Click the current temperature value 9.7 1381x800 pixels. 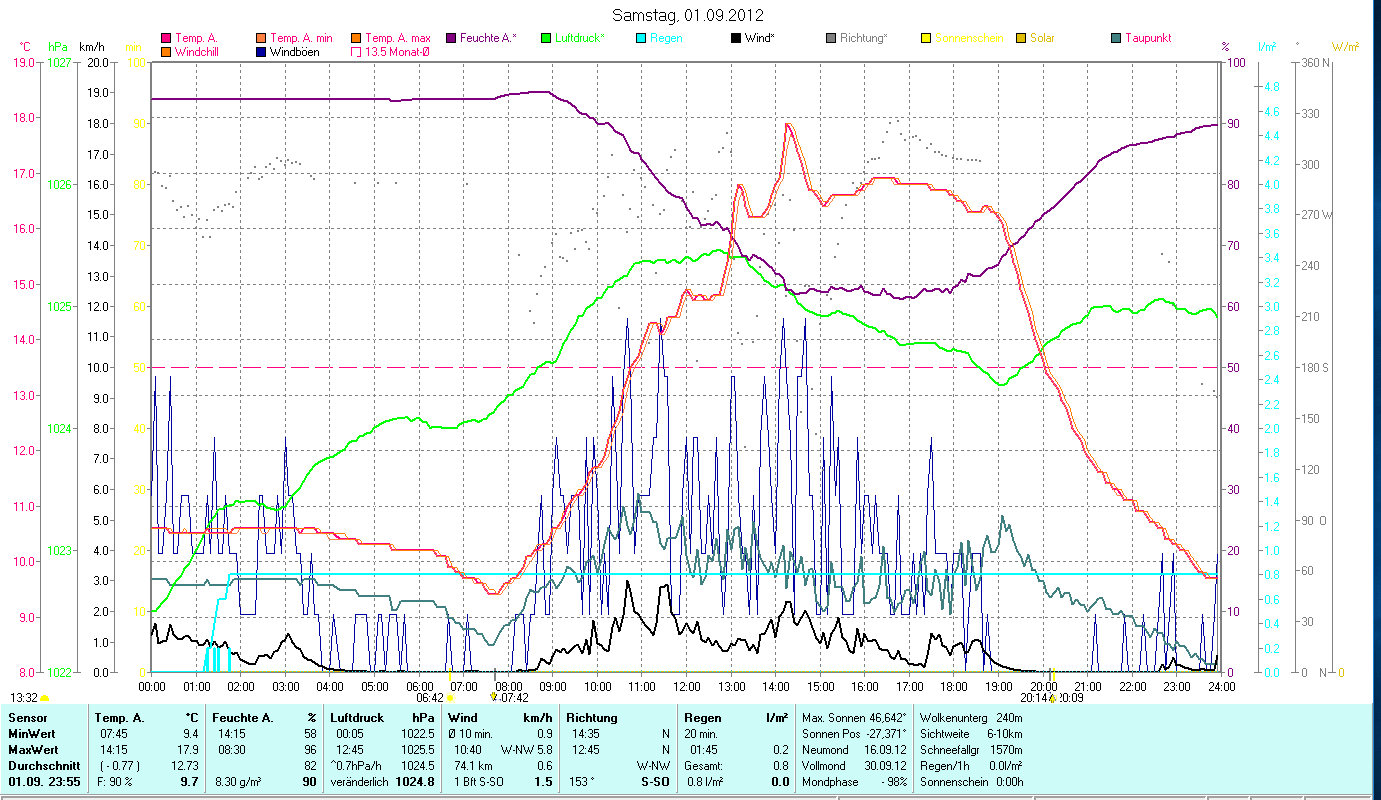189,782
